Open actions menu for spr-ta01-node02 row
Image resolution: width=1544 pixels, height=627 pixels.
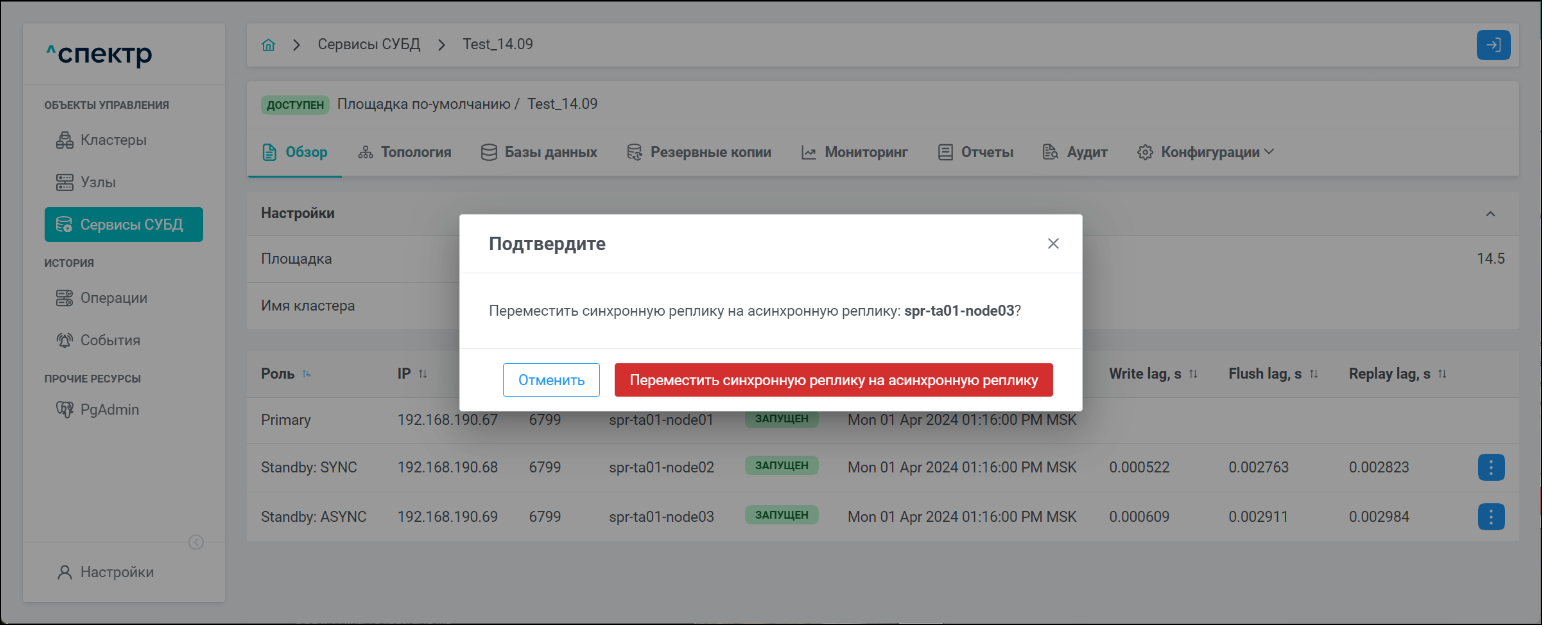point(1490,467)
